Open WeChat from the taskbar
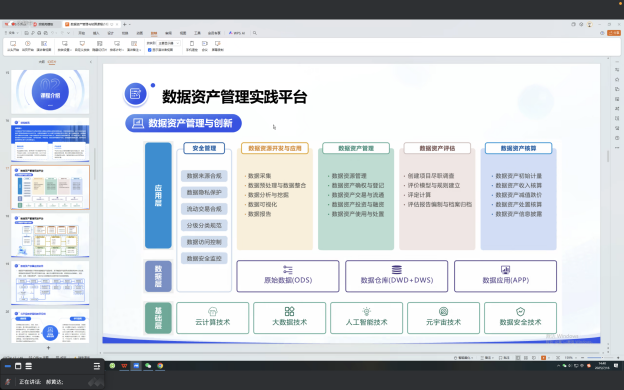The width and height of the screenshot is (624, 390). [x=148, y=366]
